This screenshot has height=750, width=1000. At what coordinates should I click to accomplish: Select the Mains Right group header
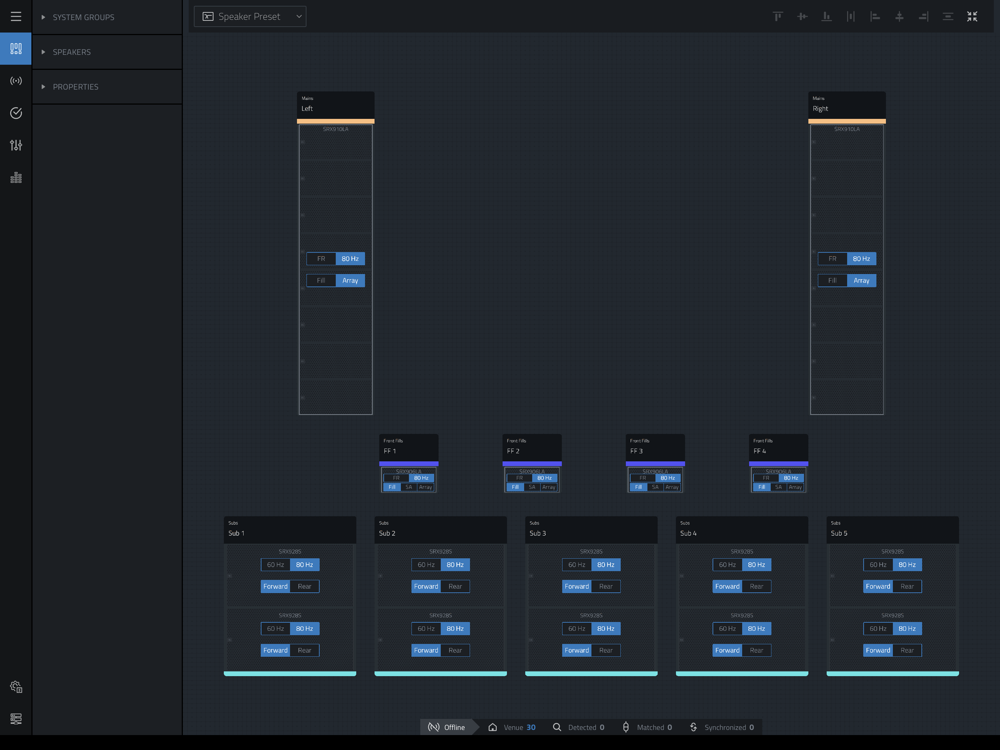click(x=847, y=105)
